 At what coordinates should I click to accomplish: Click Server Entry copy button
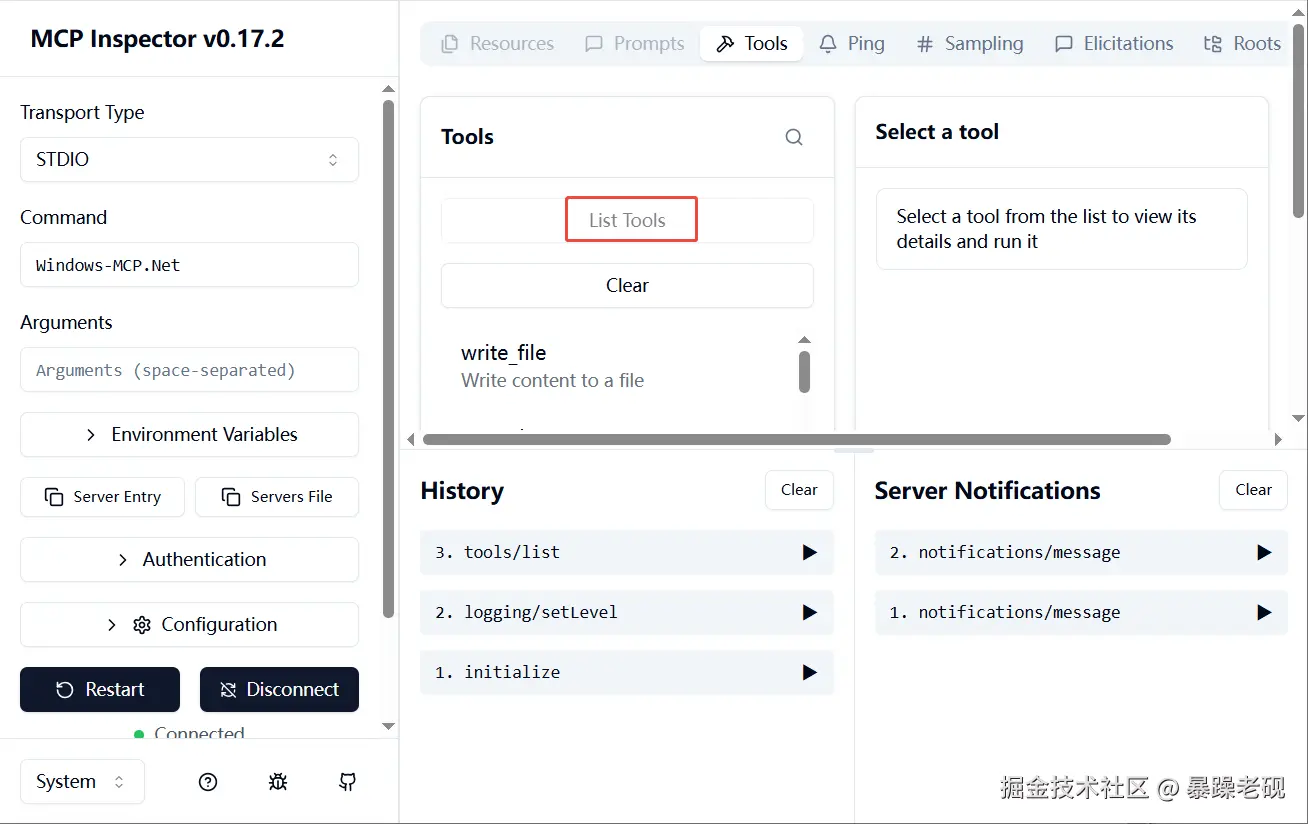[x=102, y=497]
